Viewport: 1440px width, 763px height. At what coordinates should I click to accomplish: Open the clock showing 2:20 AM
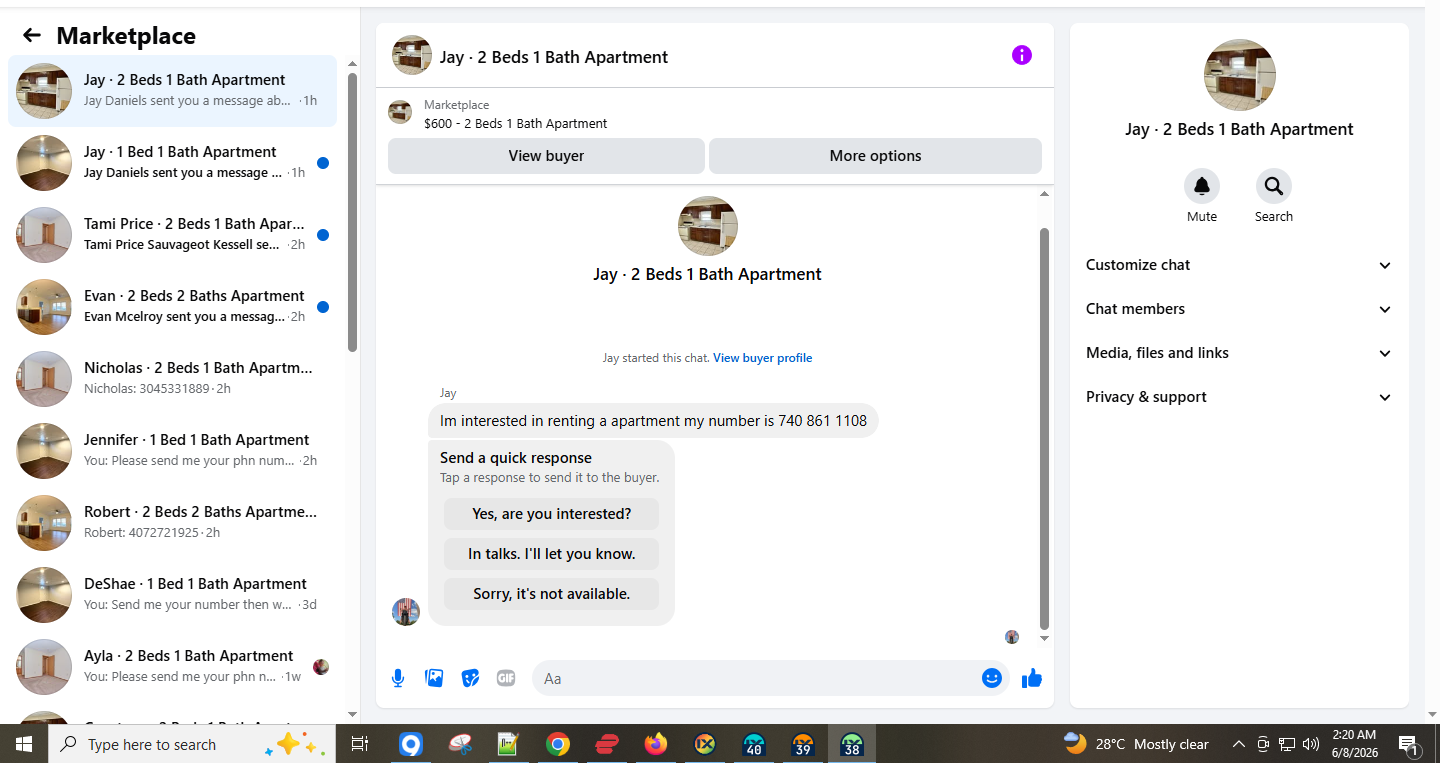tap(1354, 744)
